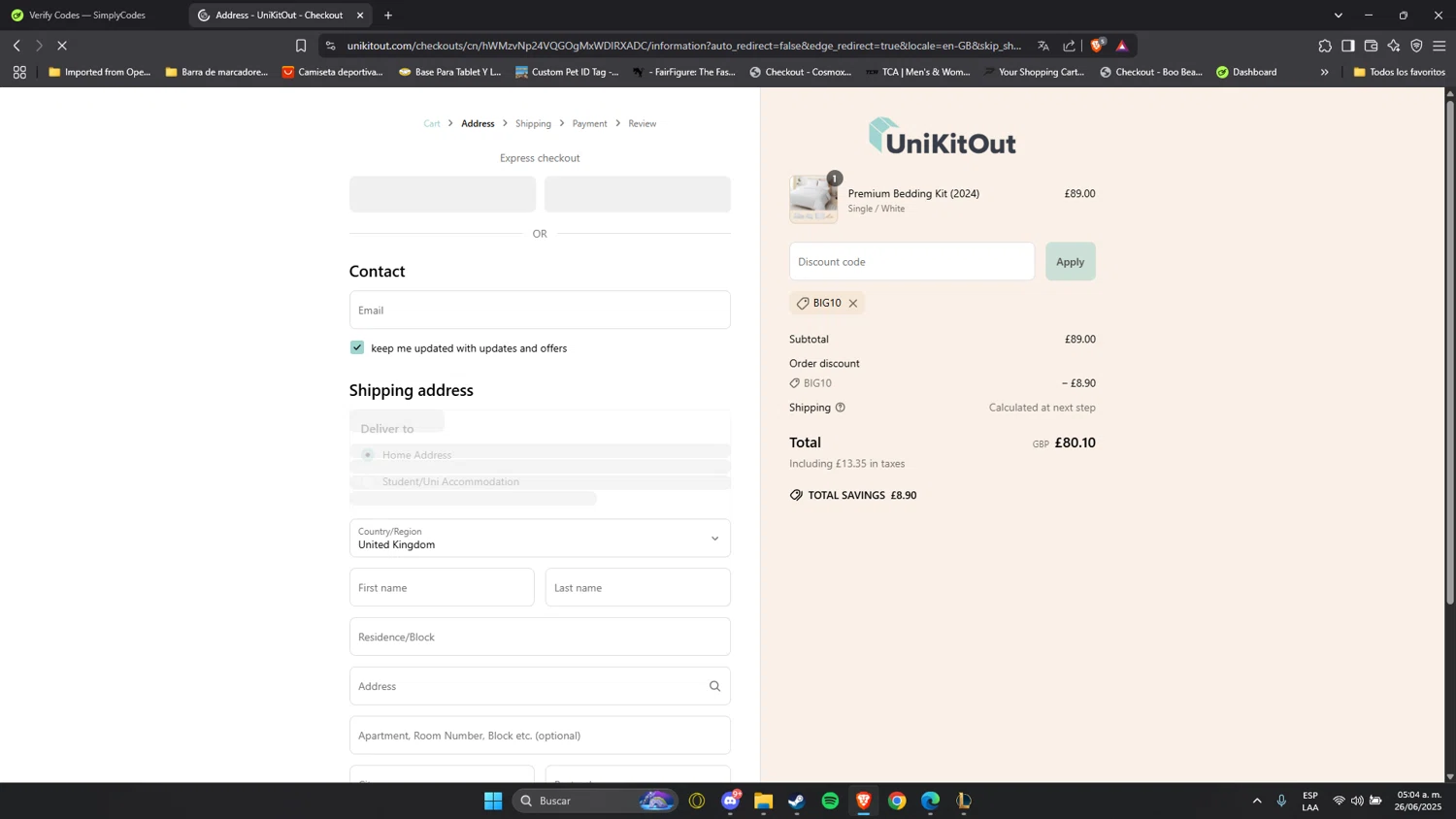Viewport: 1456px width, 819px height.
Task: Open the Country/Region dropdown
Action: [x=540, y=538]
